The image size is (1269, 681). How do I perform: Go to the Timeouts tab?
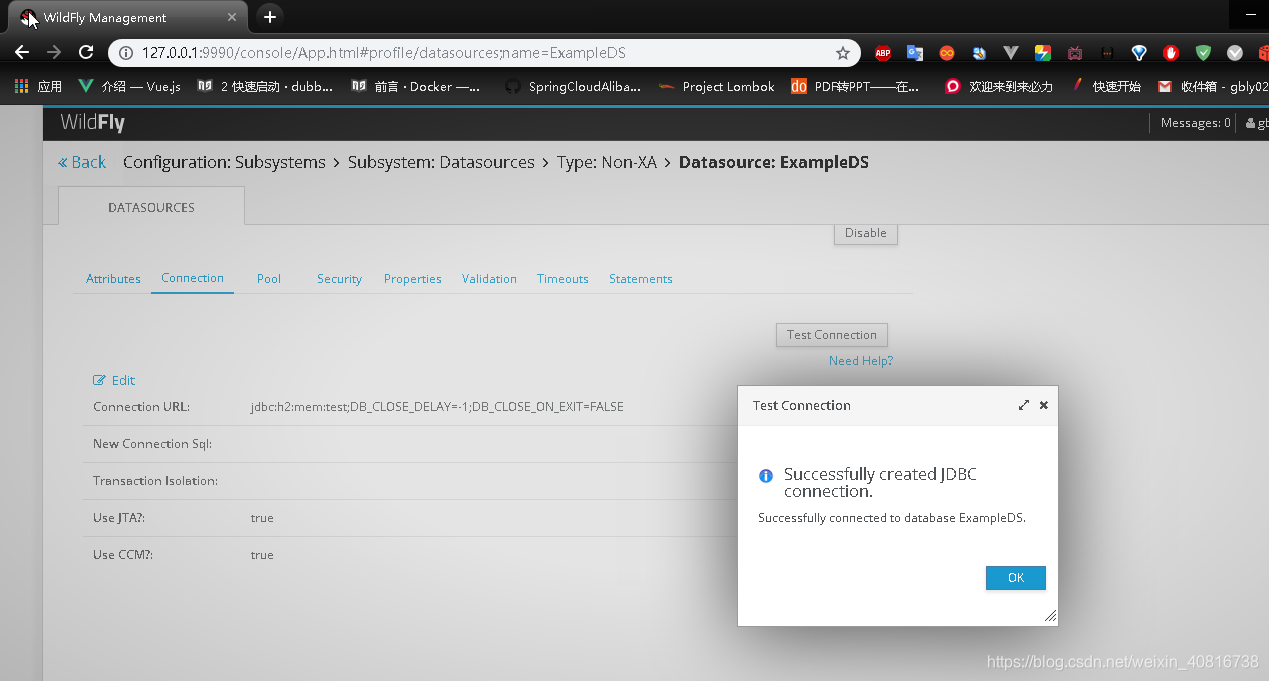tap(563, 279)
